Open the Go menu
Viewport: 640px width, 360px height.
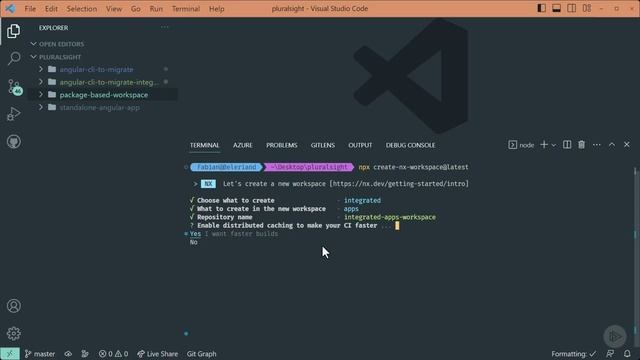[x=136, y=9]
